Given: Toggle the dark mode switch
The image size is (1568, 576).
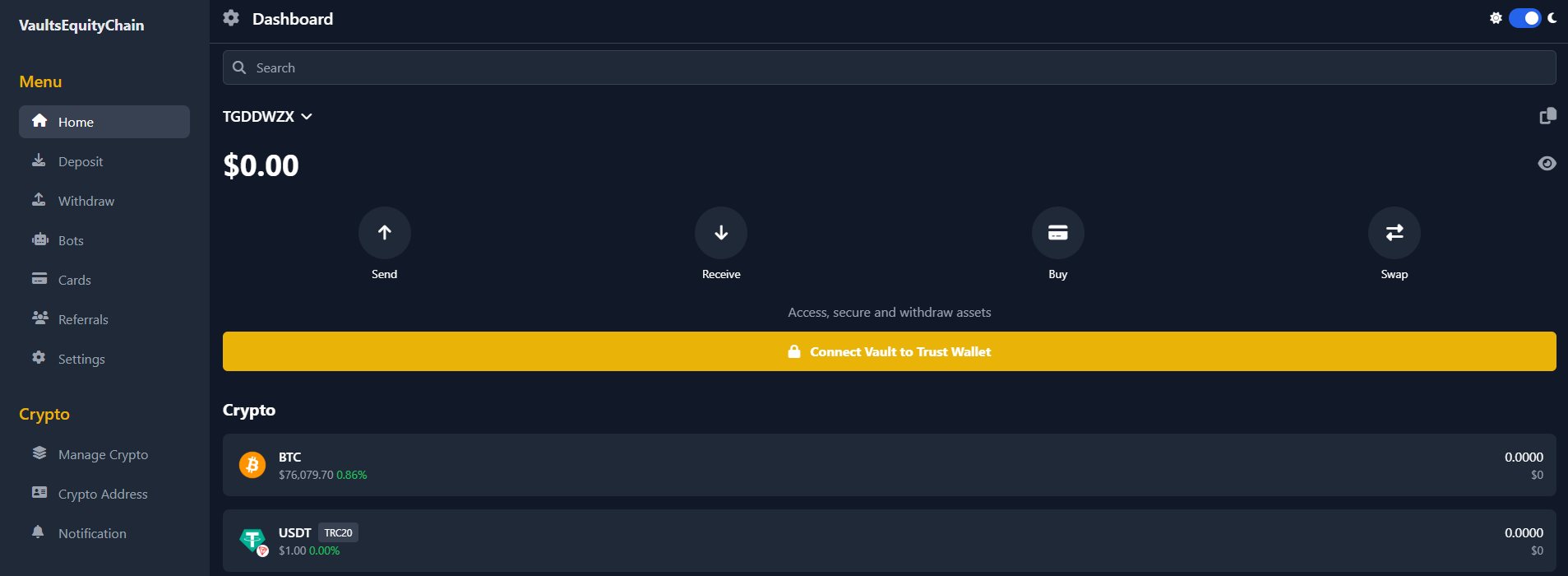Looking at the screenshot, I should [1524, 18].
